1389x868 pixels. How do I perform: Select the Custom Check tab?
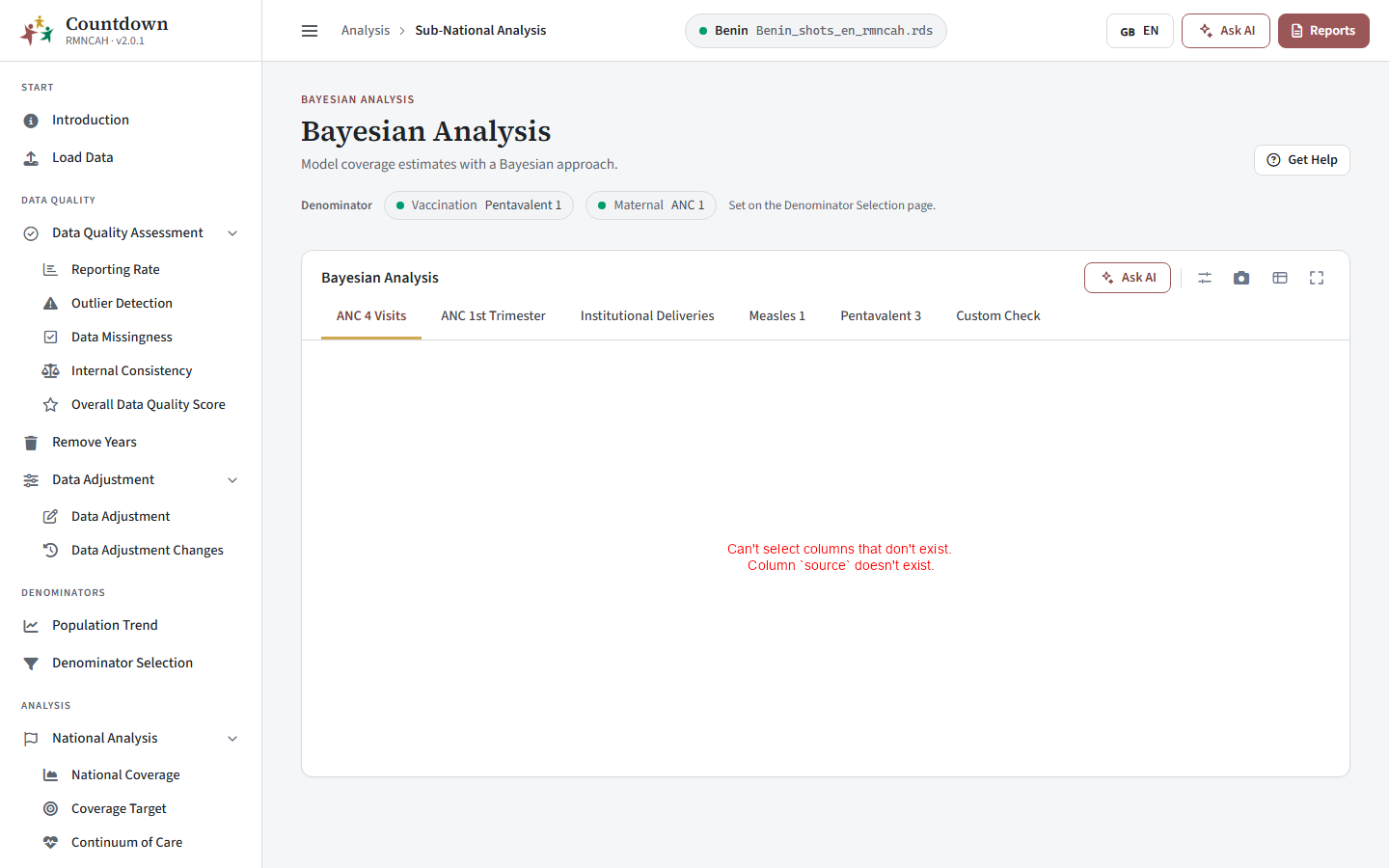tap(998, 316)
